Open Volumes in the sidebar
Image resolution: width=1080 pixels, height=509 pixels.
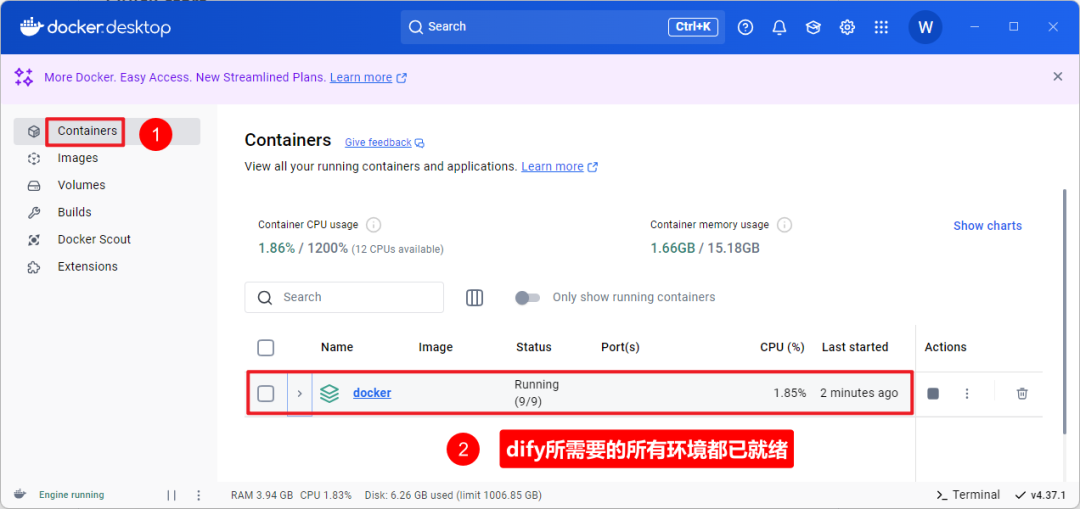pyautogui.click(x=107, y=185)
